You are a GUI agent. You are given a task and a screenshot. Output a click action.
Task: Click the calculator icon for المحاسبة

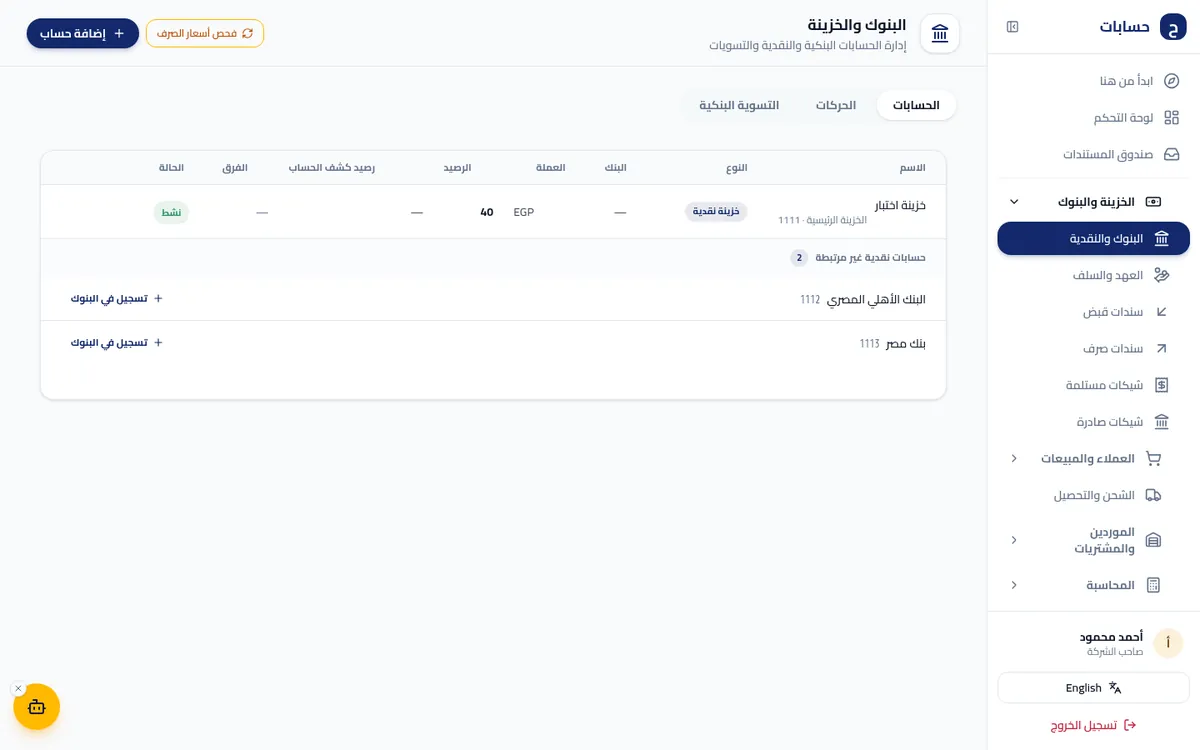[1153, 585]
